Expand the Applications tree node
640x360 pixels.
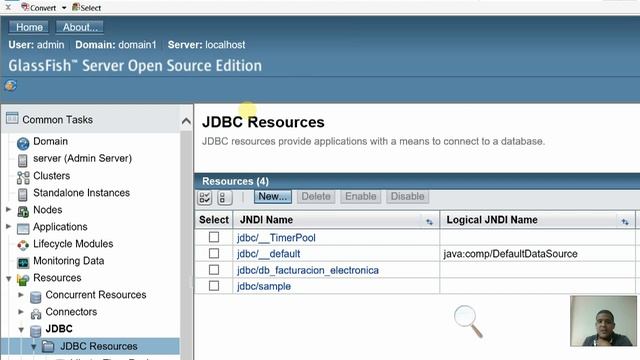click(8, 226)
